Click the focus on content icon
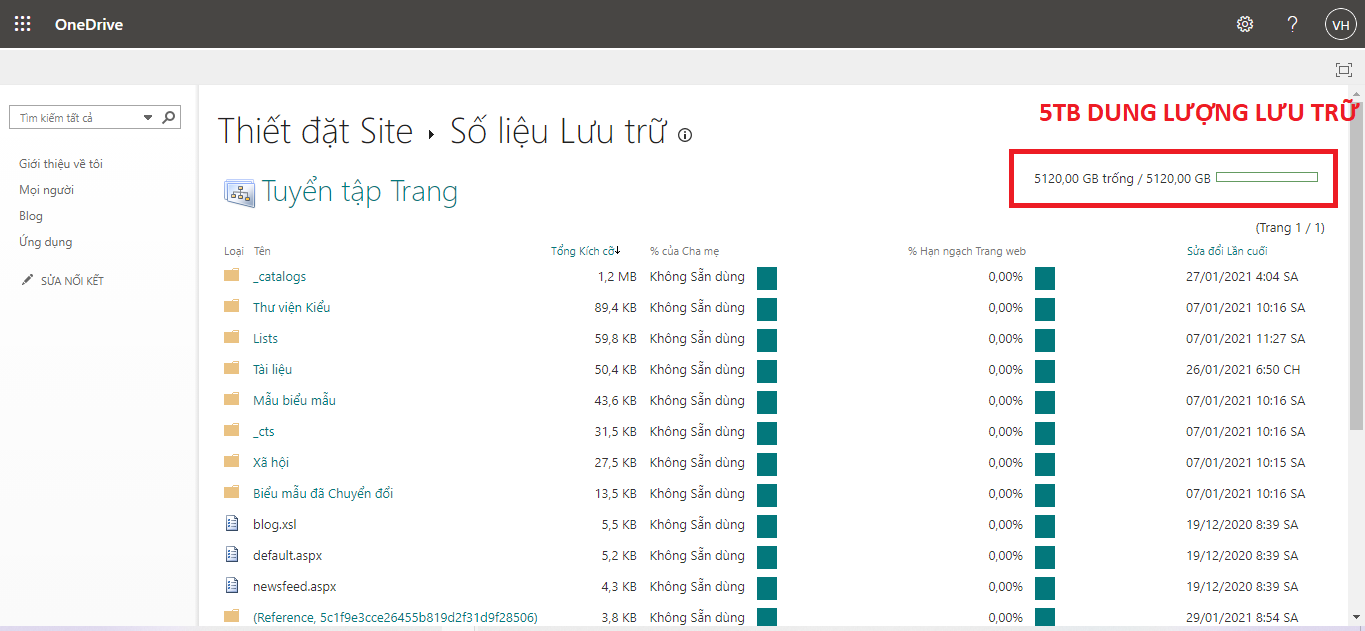Screen dimensions: 1365x631 (1343, 69)
